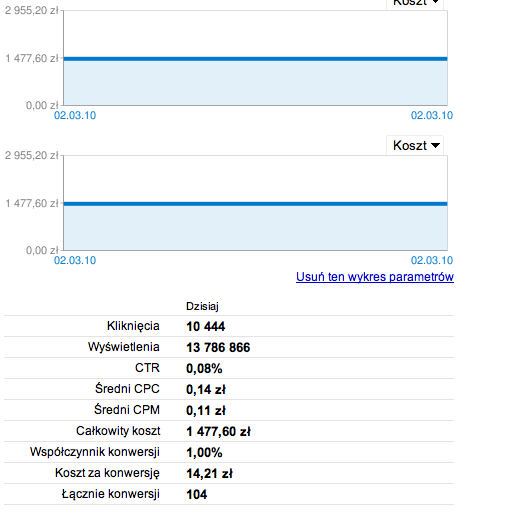Select the Wyświetlenia value 13 786 866
Image resolution: width=520 pixels, height=513 pixels.
(218, 347)
